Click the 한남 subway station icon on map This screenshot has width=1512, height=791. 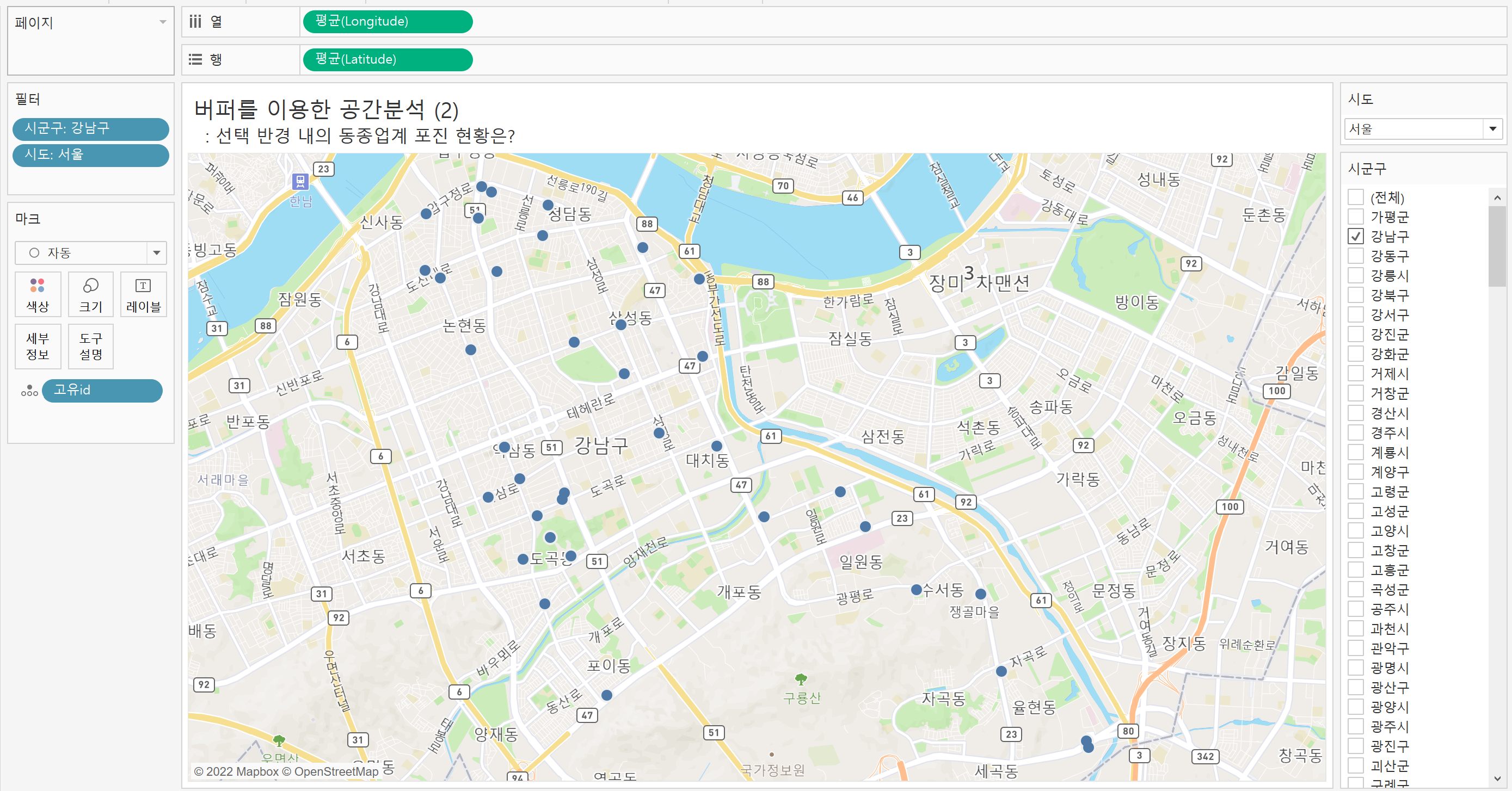(300, 181)
